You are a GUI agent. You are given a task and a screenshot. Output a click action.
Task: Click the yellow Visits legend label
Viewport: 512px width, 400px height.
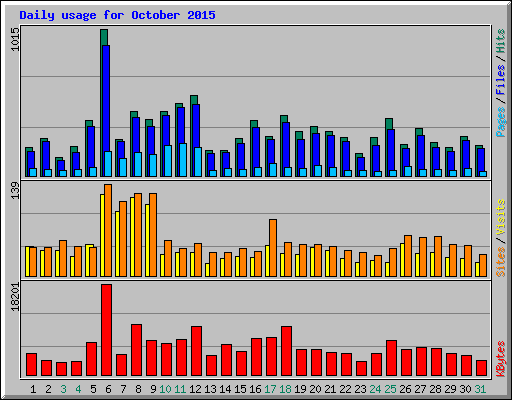[x=501, y=217]
